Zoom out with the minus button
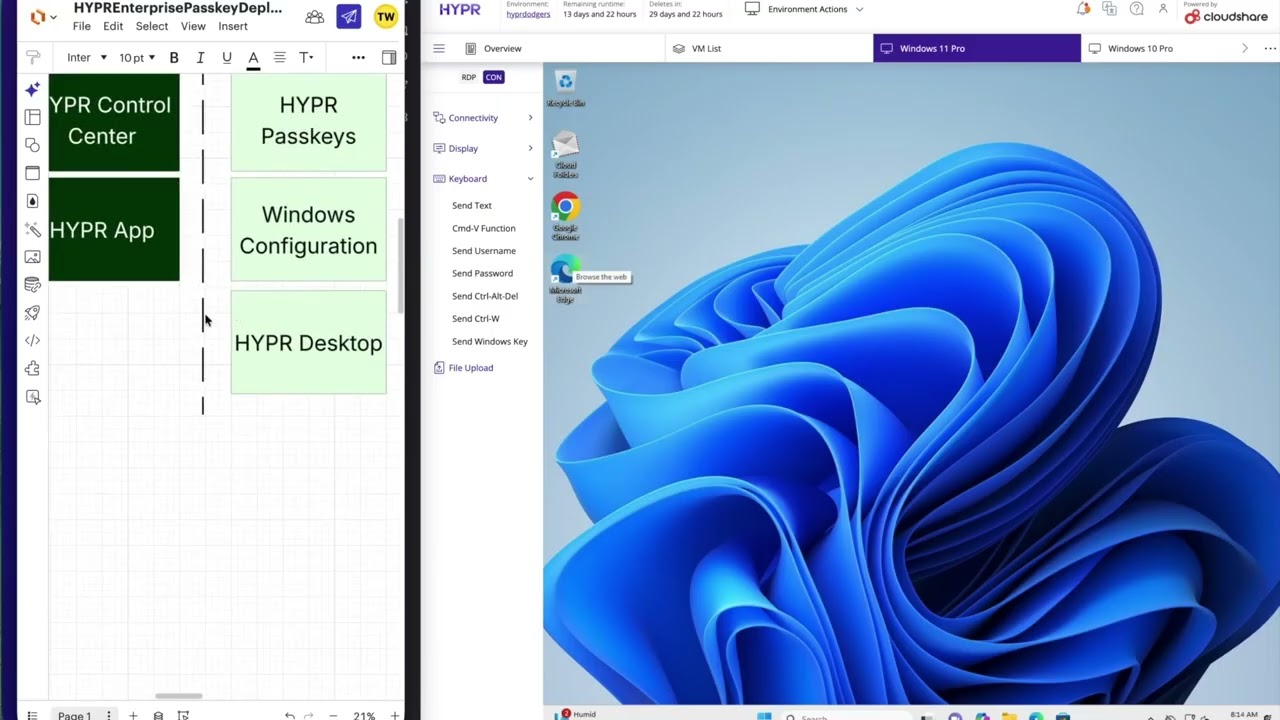Screen dimensions: 1280x720 click(x=333, y=716)
